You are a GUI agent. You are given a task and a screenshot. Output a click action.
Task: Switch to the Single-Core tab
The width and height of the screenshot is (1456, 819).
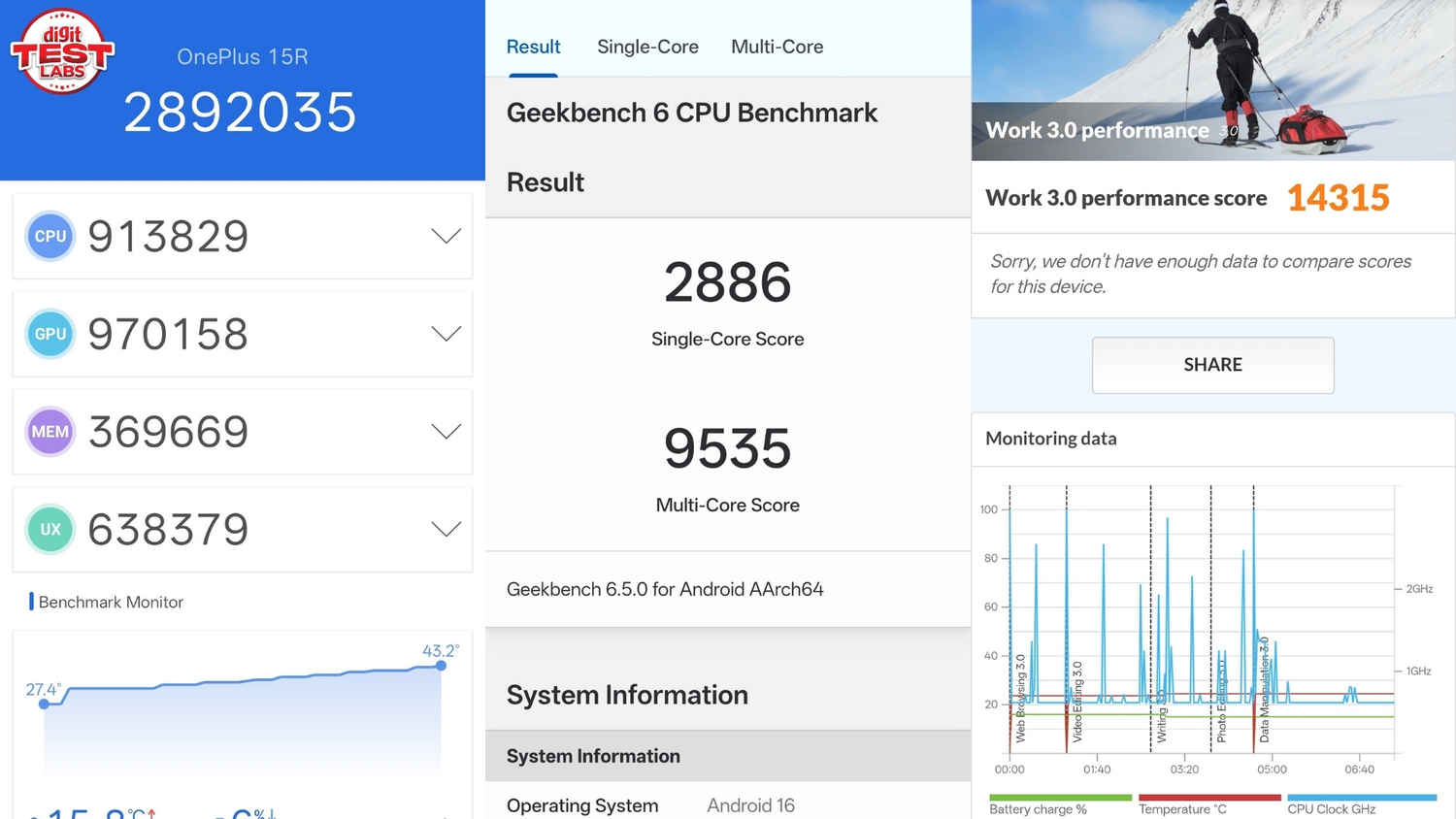(x=647, y=47)
